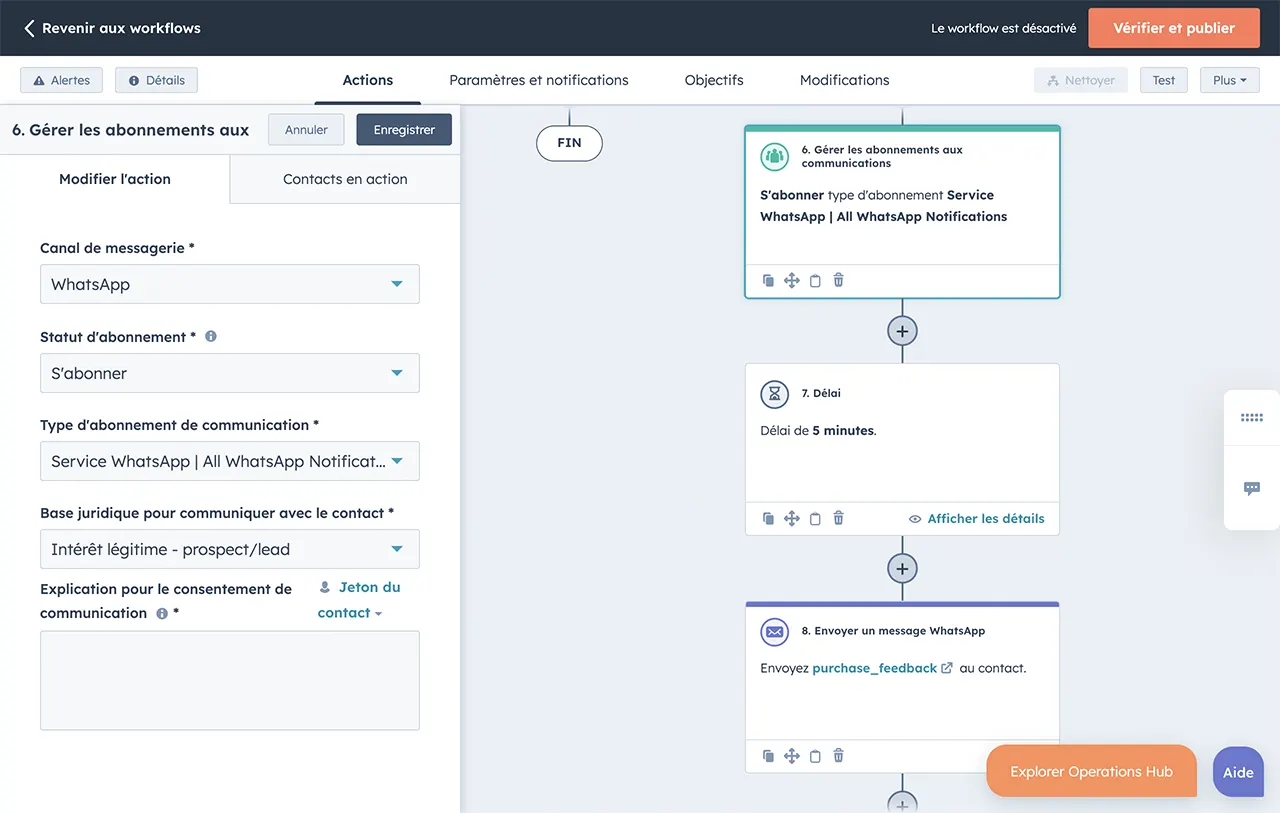Switch to the Contacts en action tab

[x=345, y=180]
